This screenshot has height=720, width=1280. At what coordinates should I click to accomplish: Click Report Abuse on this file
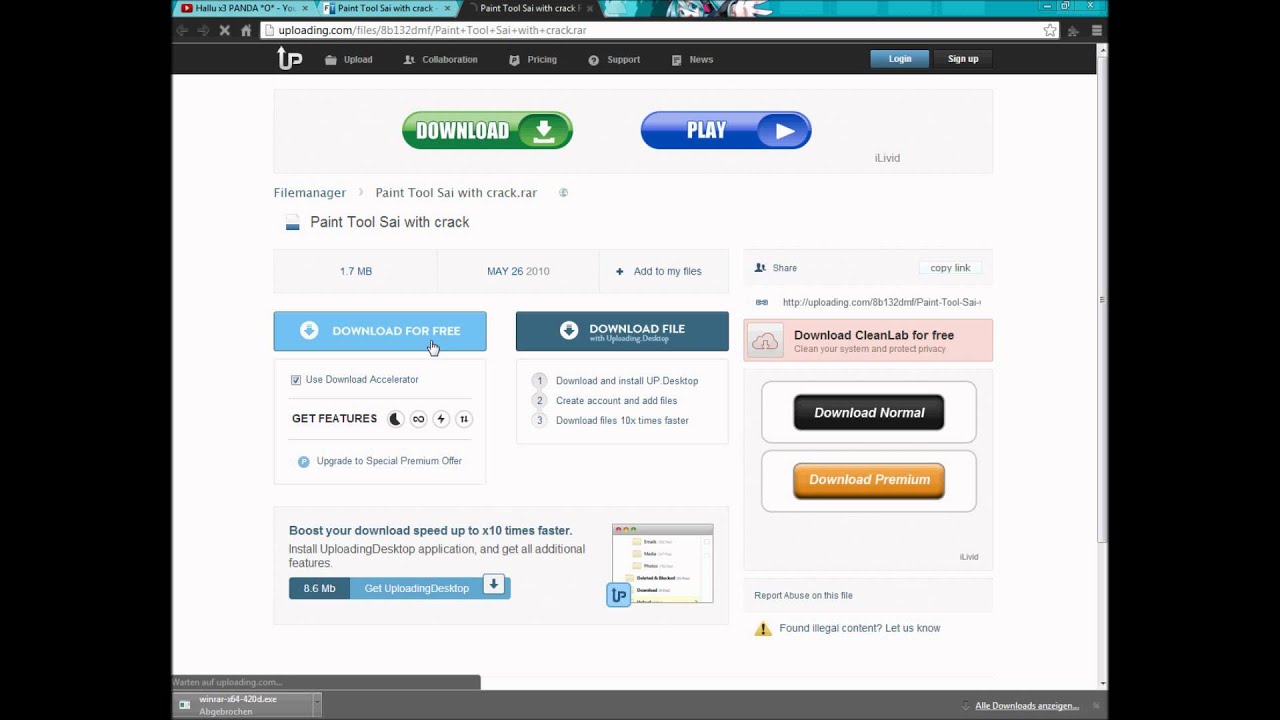point(803,595)
